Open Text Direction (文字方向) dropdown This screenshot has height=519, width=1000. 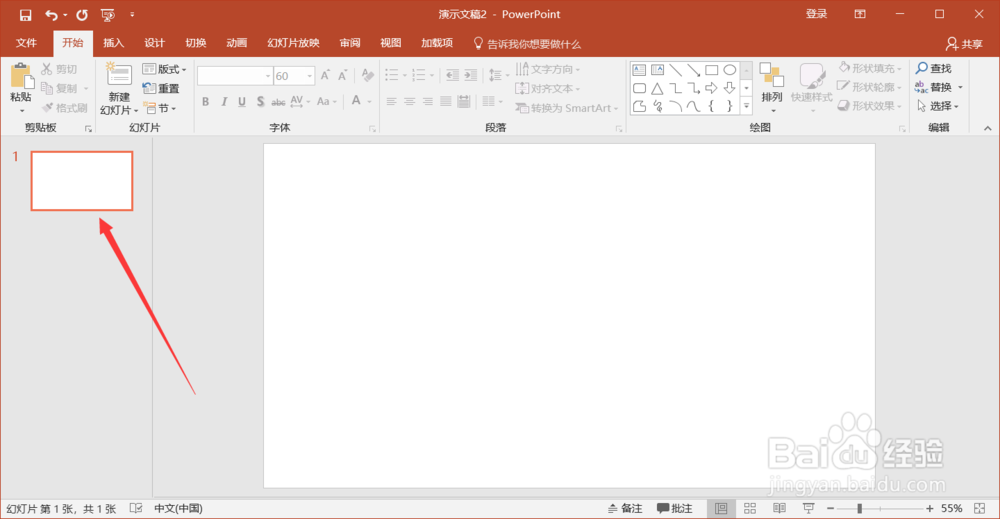click(548, 69)
